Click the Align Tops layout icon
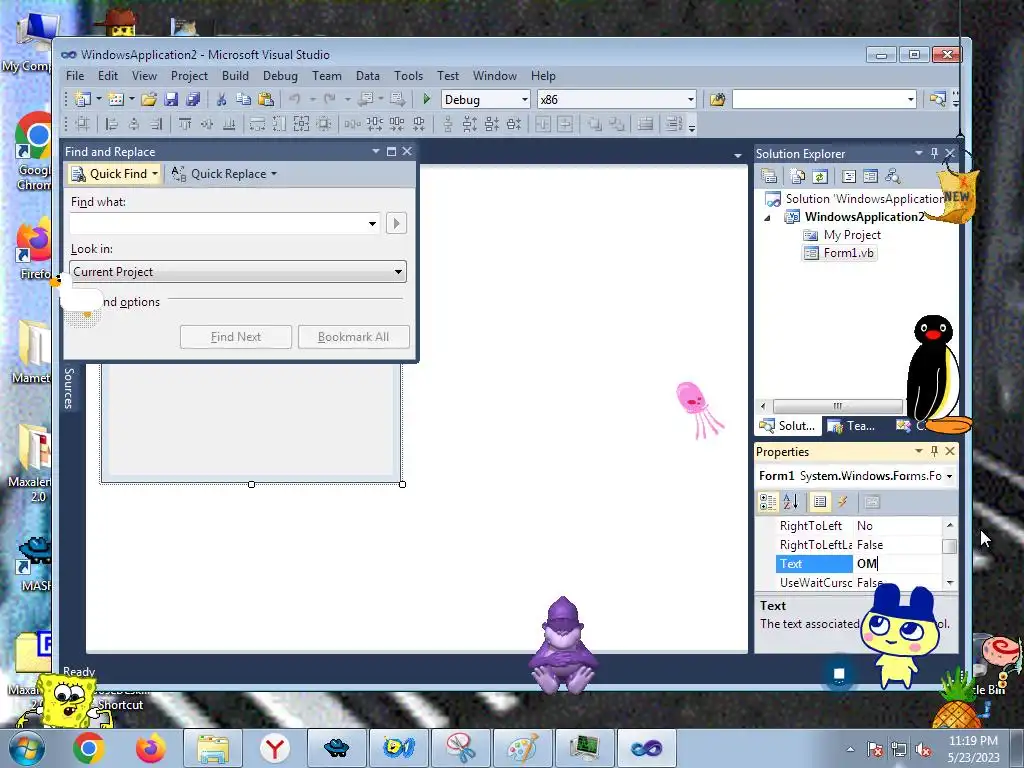The image size is (1024, 768). (x=185, y=123)
